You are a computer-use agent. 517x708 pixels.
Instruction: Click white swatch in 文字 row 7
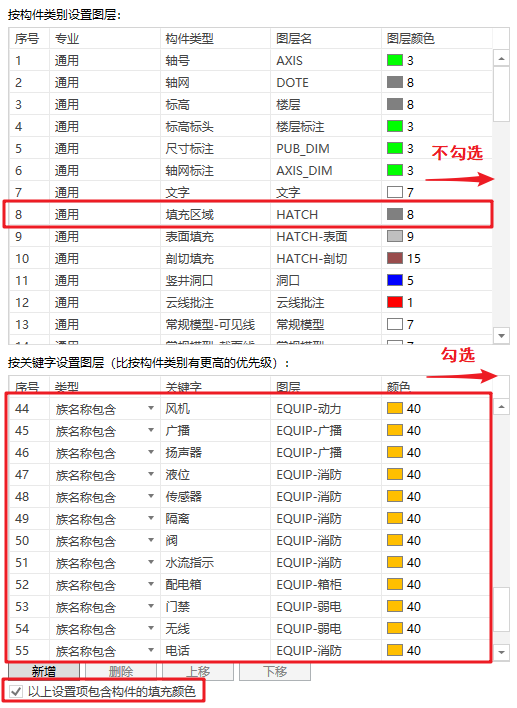click(x=395, y=192)
